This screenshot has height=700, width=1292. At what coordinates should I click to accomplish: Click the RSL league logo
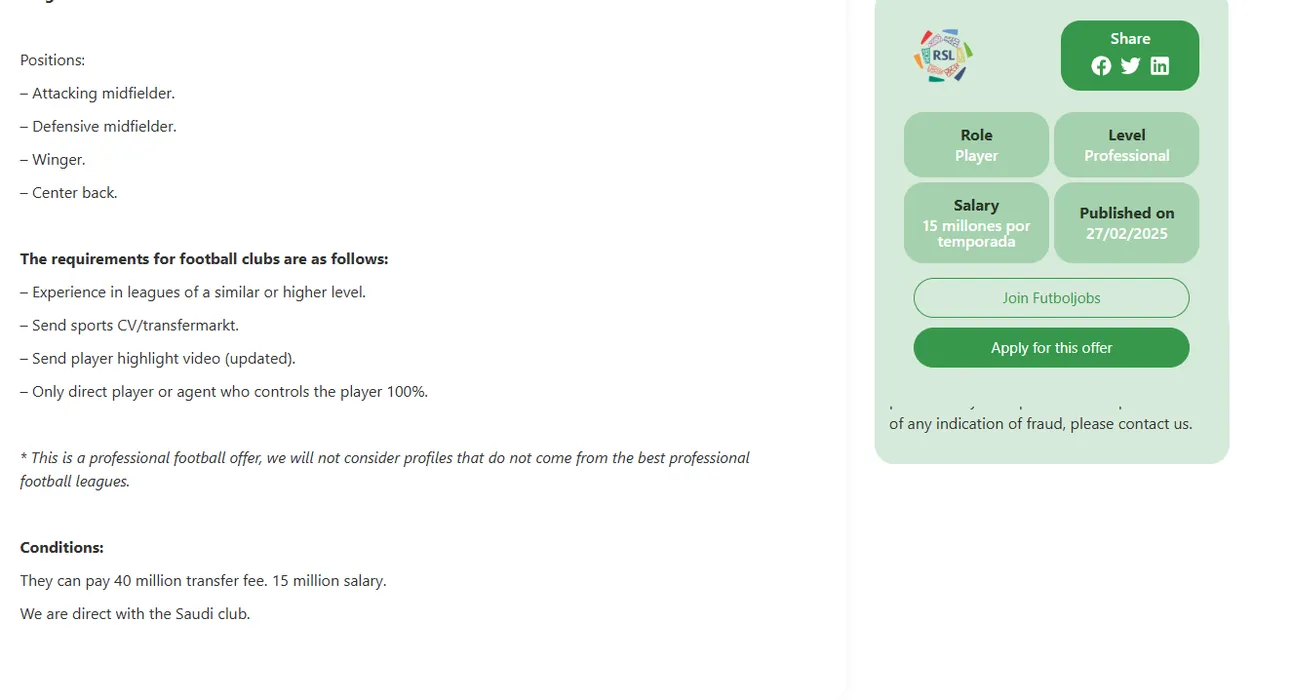tap(943, 56)
